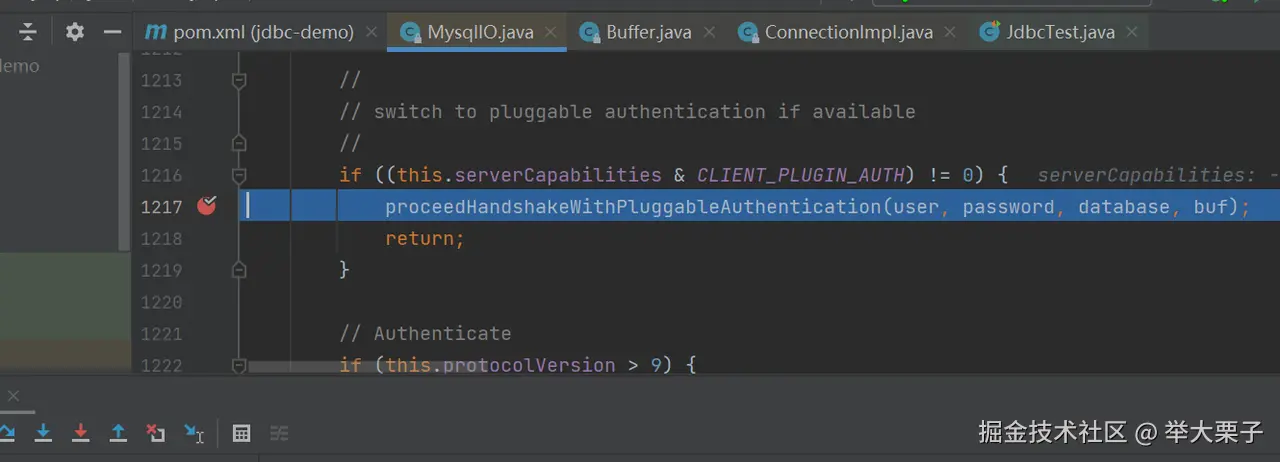Click the inline 'serverCapabilities:' debug hint
Viewport: 1280px width, 462px height.
[x=1145, y=175]
